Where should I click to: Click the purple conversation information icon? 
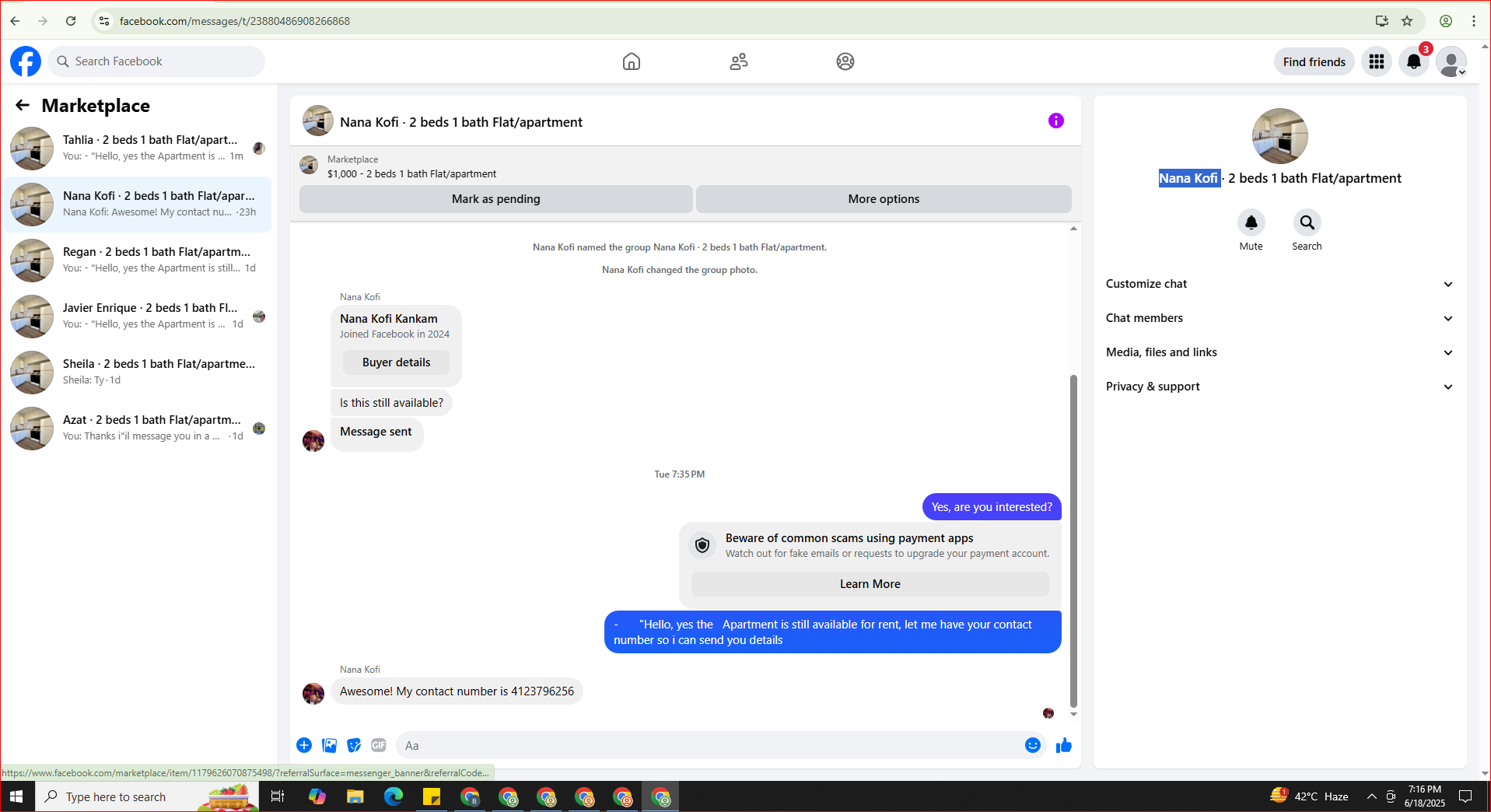[1055, 121]
